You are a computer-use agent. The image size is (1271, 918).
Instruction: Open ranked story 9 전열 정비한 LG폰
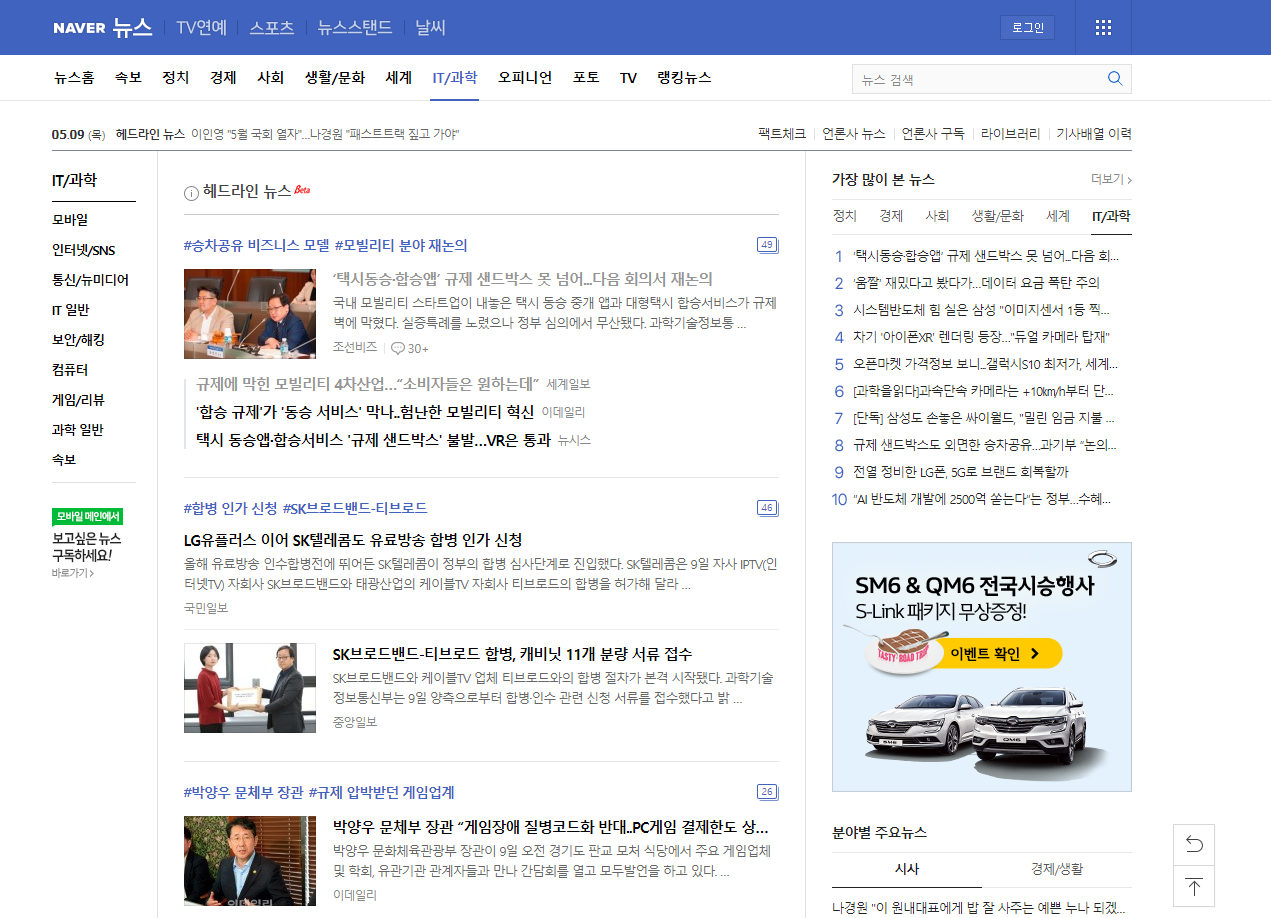point(960,472)
